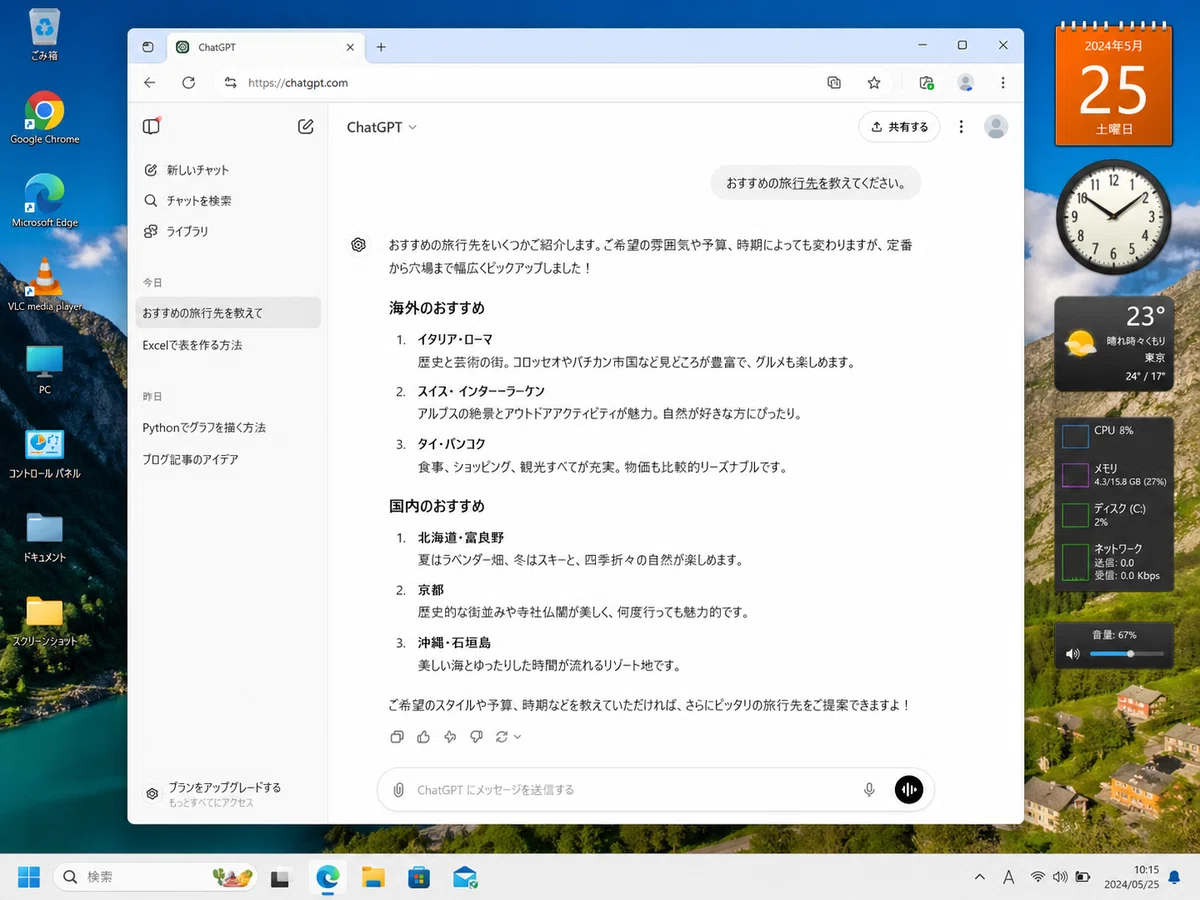Toggle the ChatGPT sidebar panel icon
Viewport: 1200px width, 900px height.
coord(151,127)
